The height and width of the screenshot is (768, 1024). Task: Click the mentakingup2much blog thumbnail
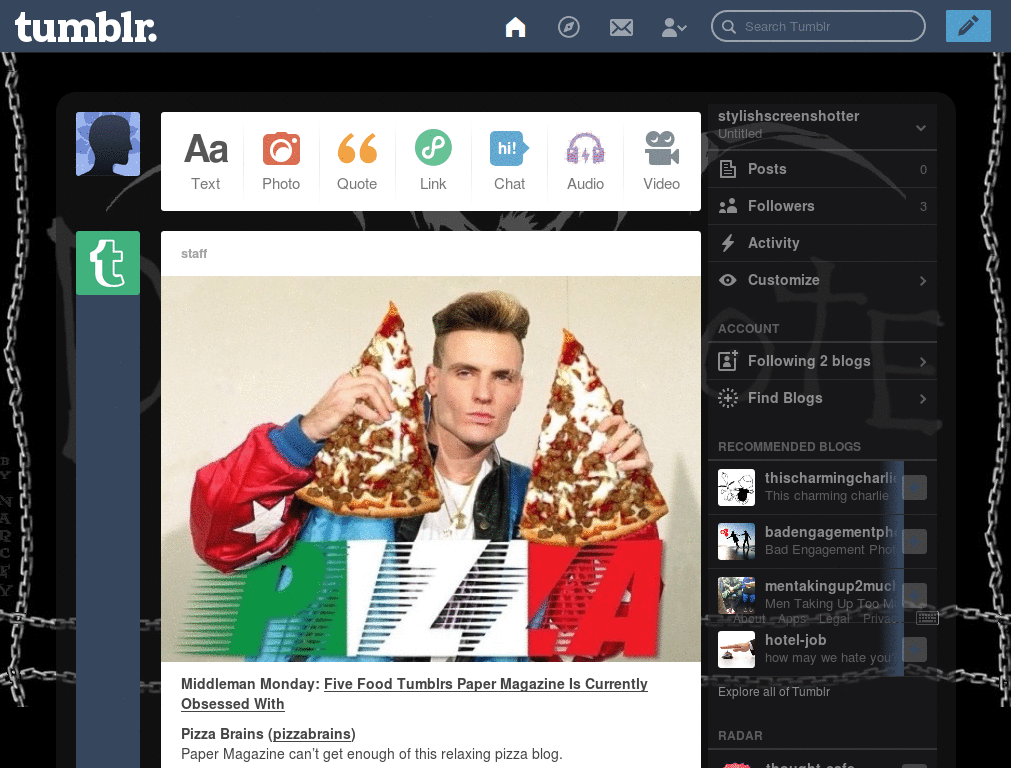[736, 596]
